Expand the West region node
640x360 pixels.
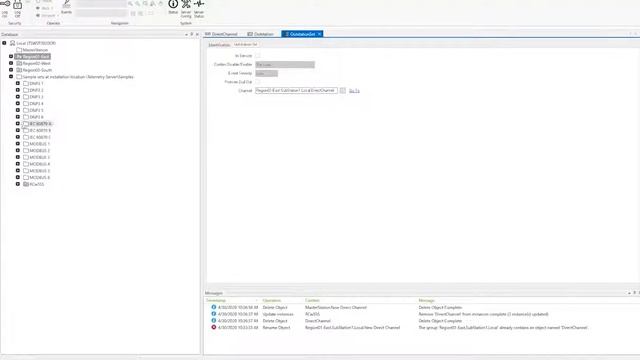point(11,63)
